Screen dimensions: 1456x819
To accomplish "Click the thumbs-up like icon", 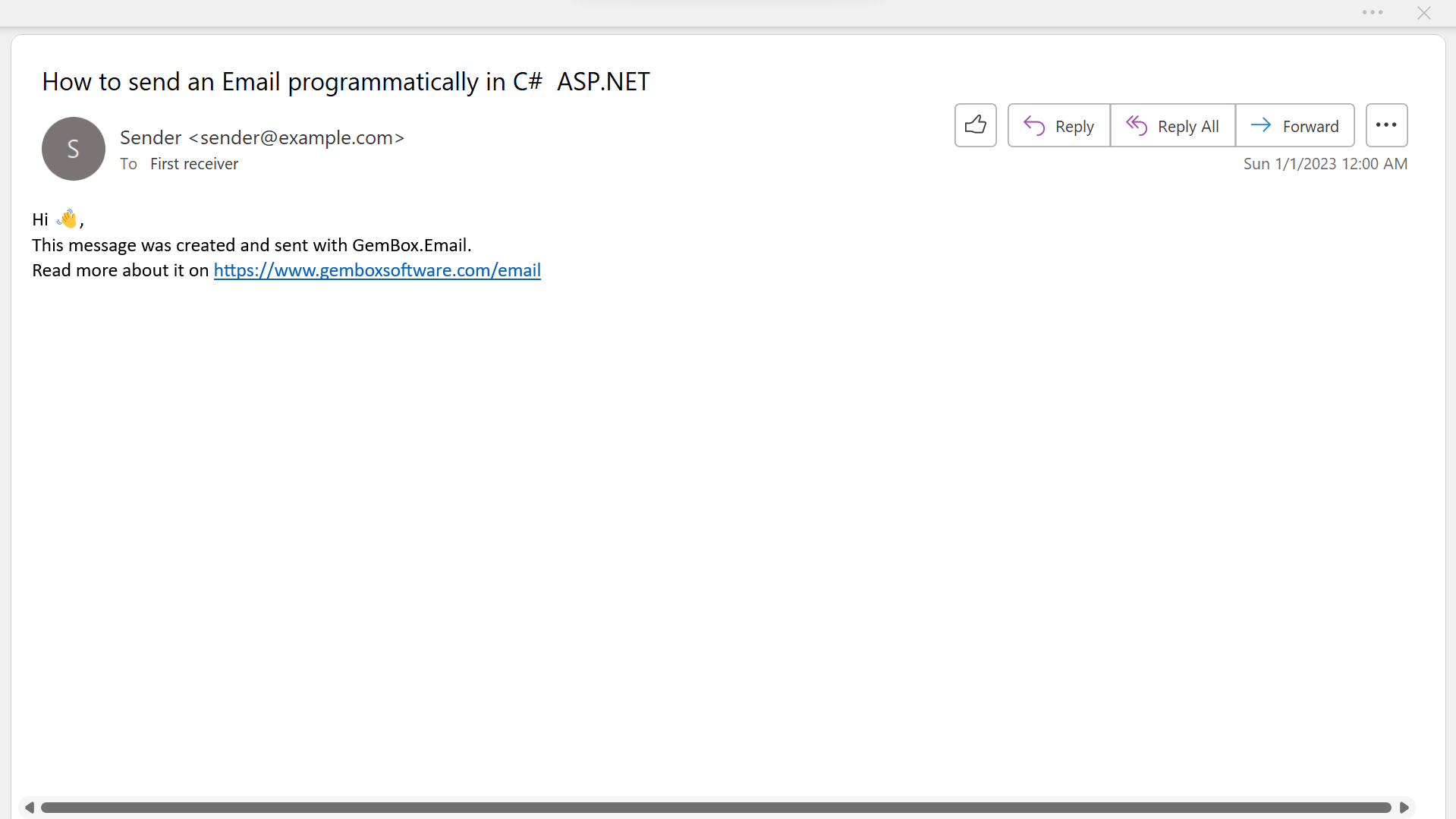I will tap(975, 125).
